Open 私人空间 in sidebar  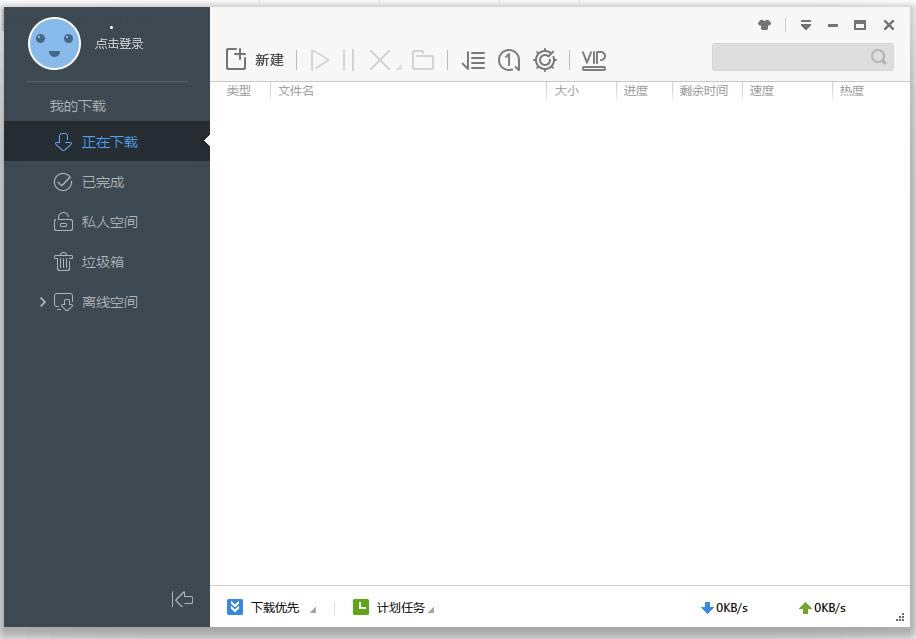pos(109,222)
